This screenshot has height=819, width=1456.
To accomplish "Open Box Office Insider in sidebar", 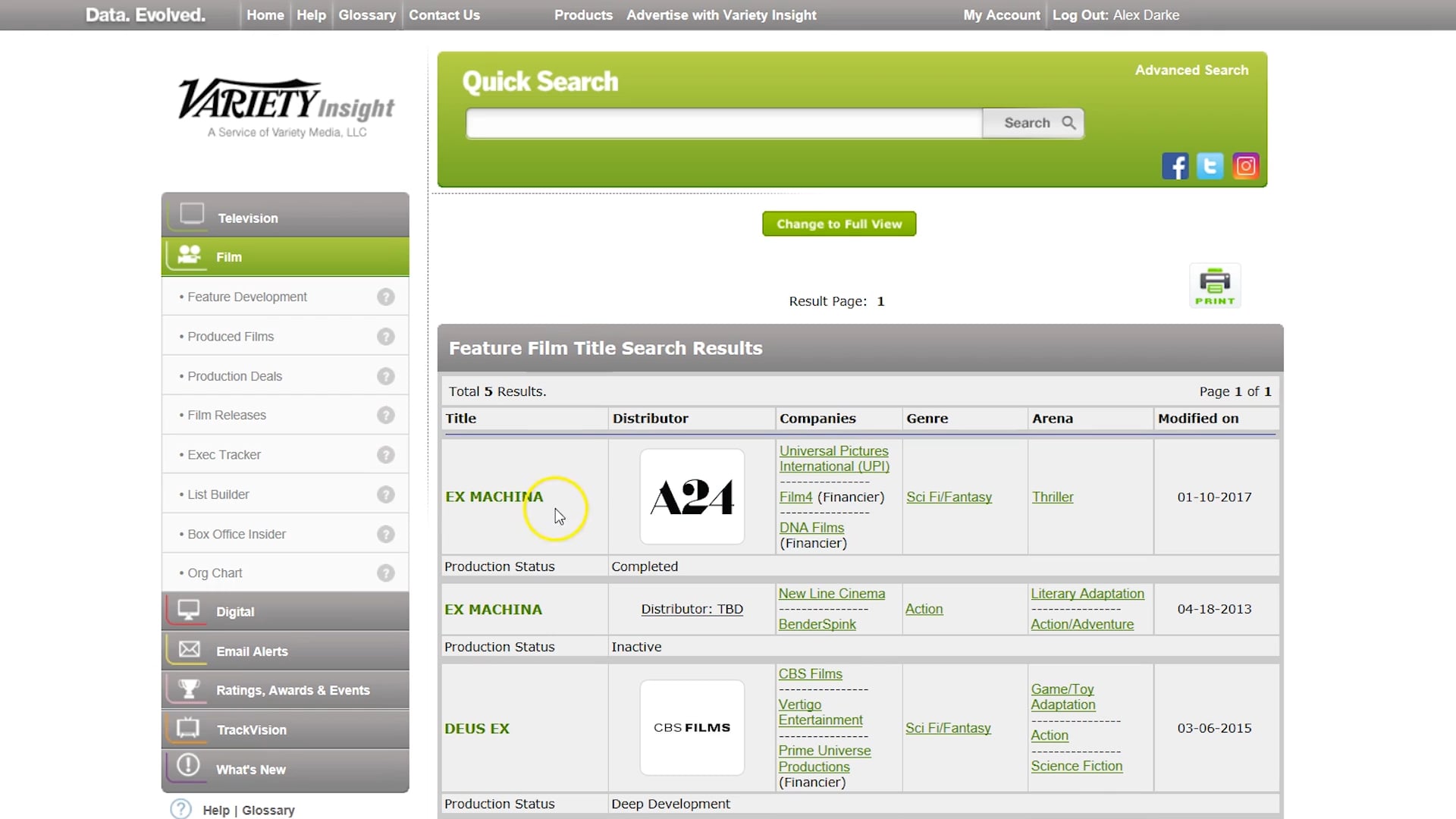I will coord(237,535).
